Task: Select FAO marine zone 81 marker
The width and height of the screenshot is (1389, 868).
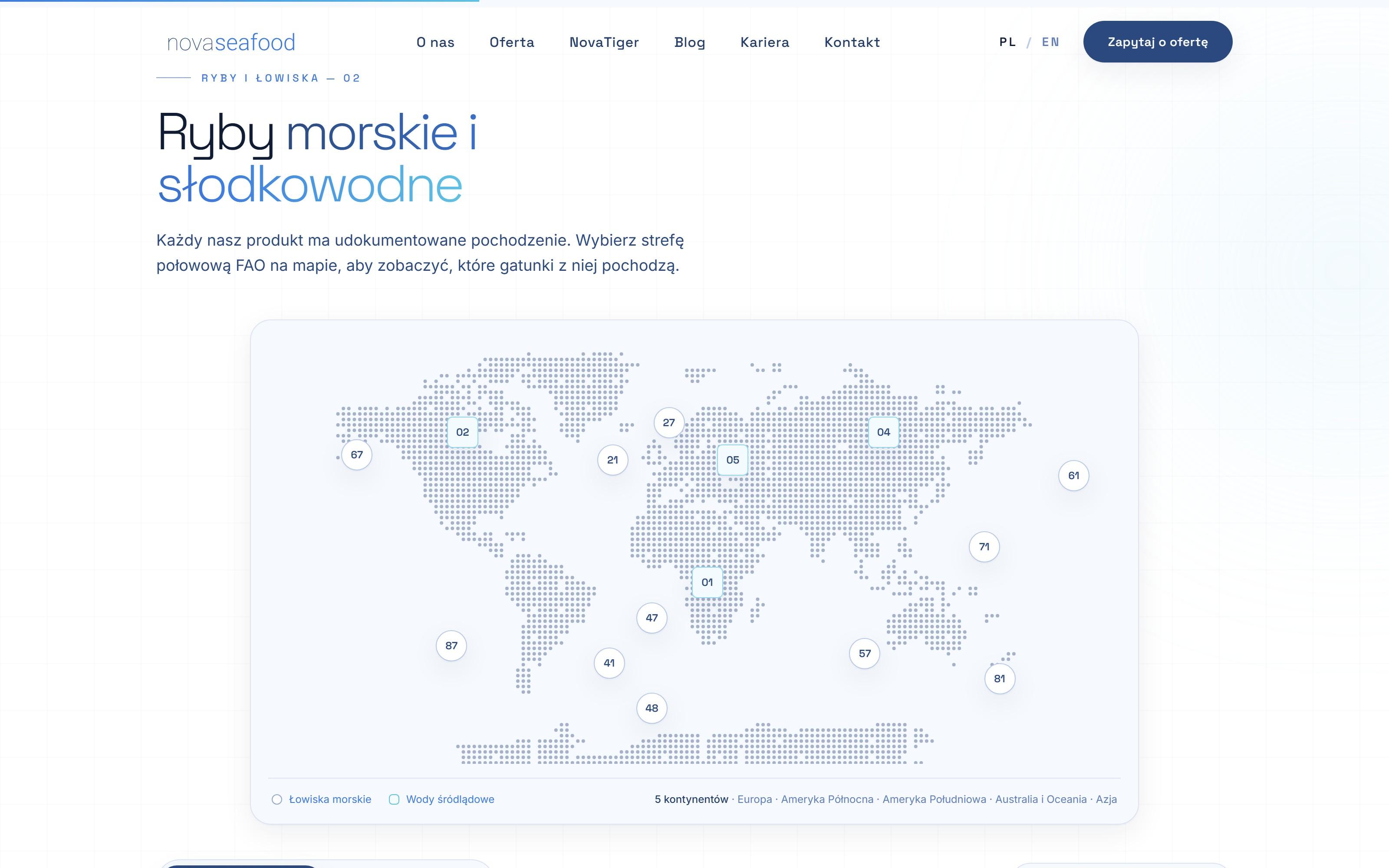Action: coord(1000,678)
